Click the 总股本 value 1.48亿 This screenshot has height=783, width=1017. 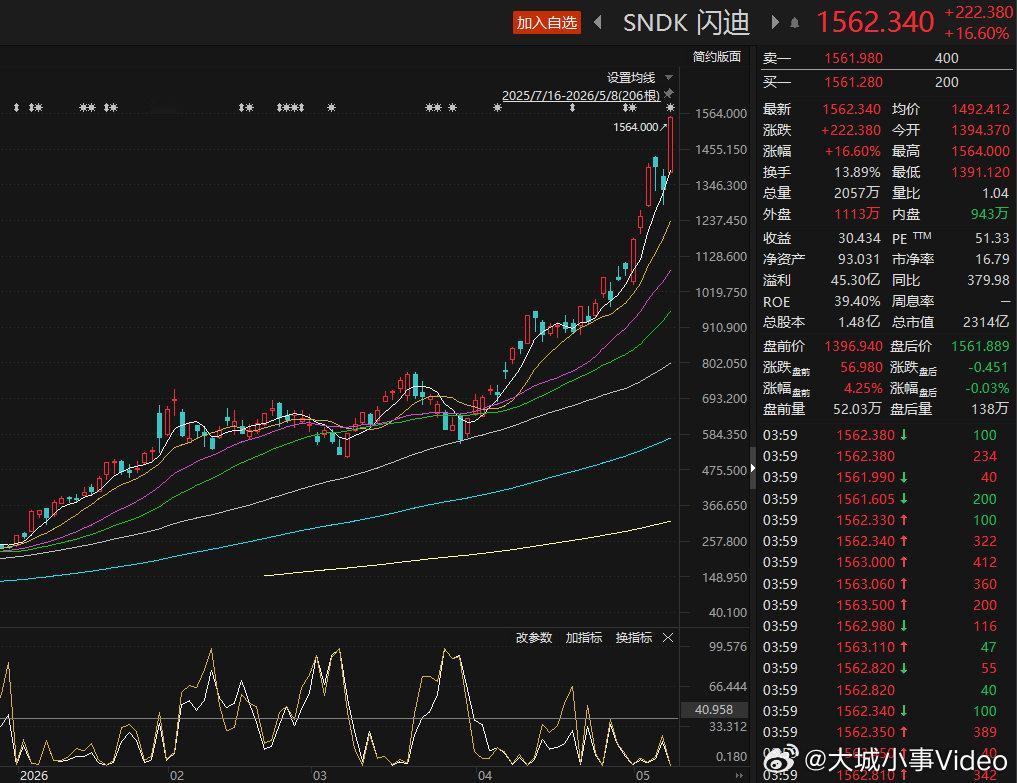coord(859,322)
